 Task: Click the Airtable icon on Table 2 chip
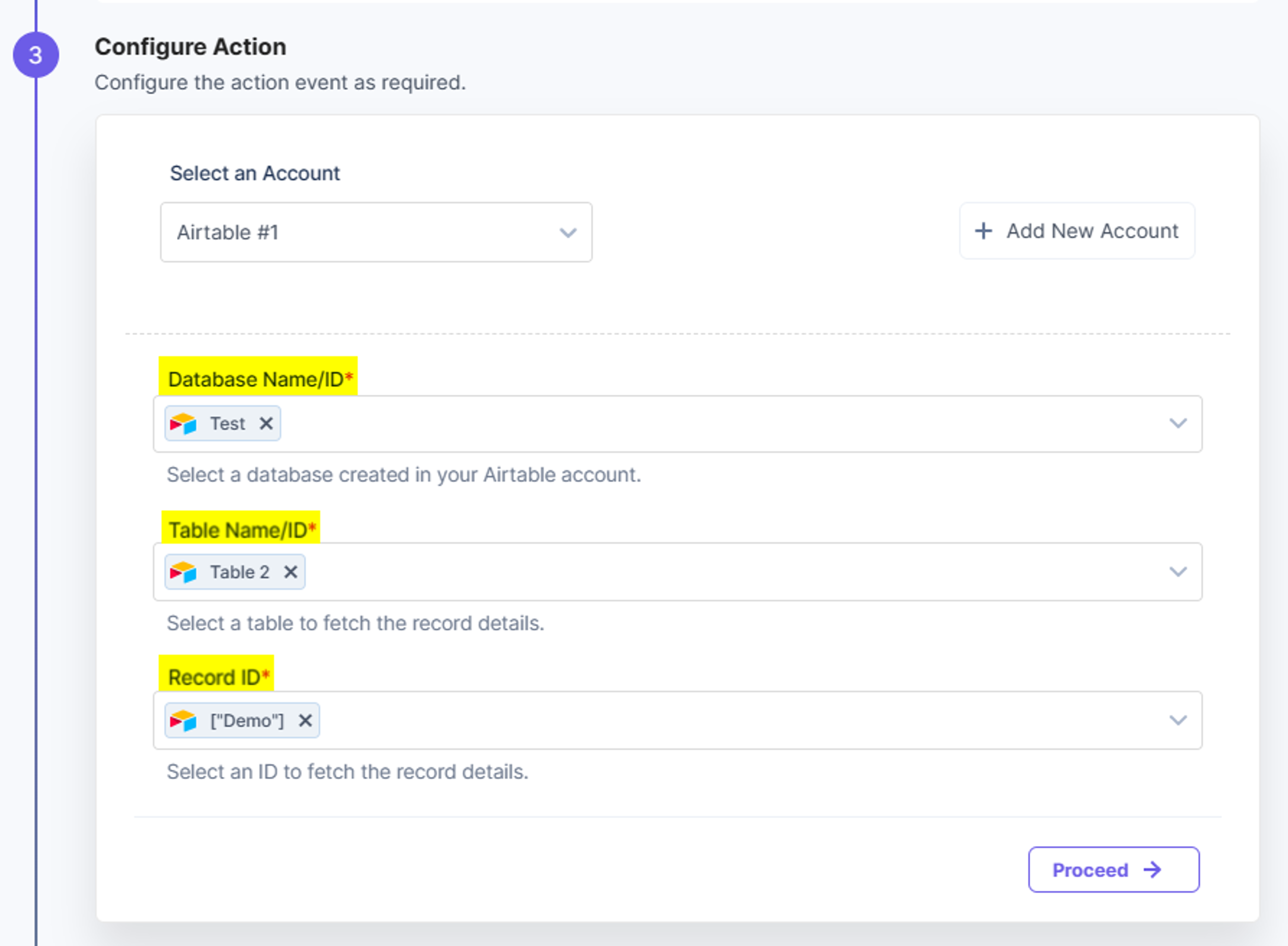click(x=183, y=572)
